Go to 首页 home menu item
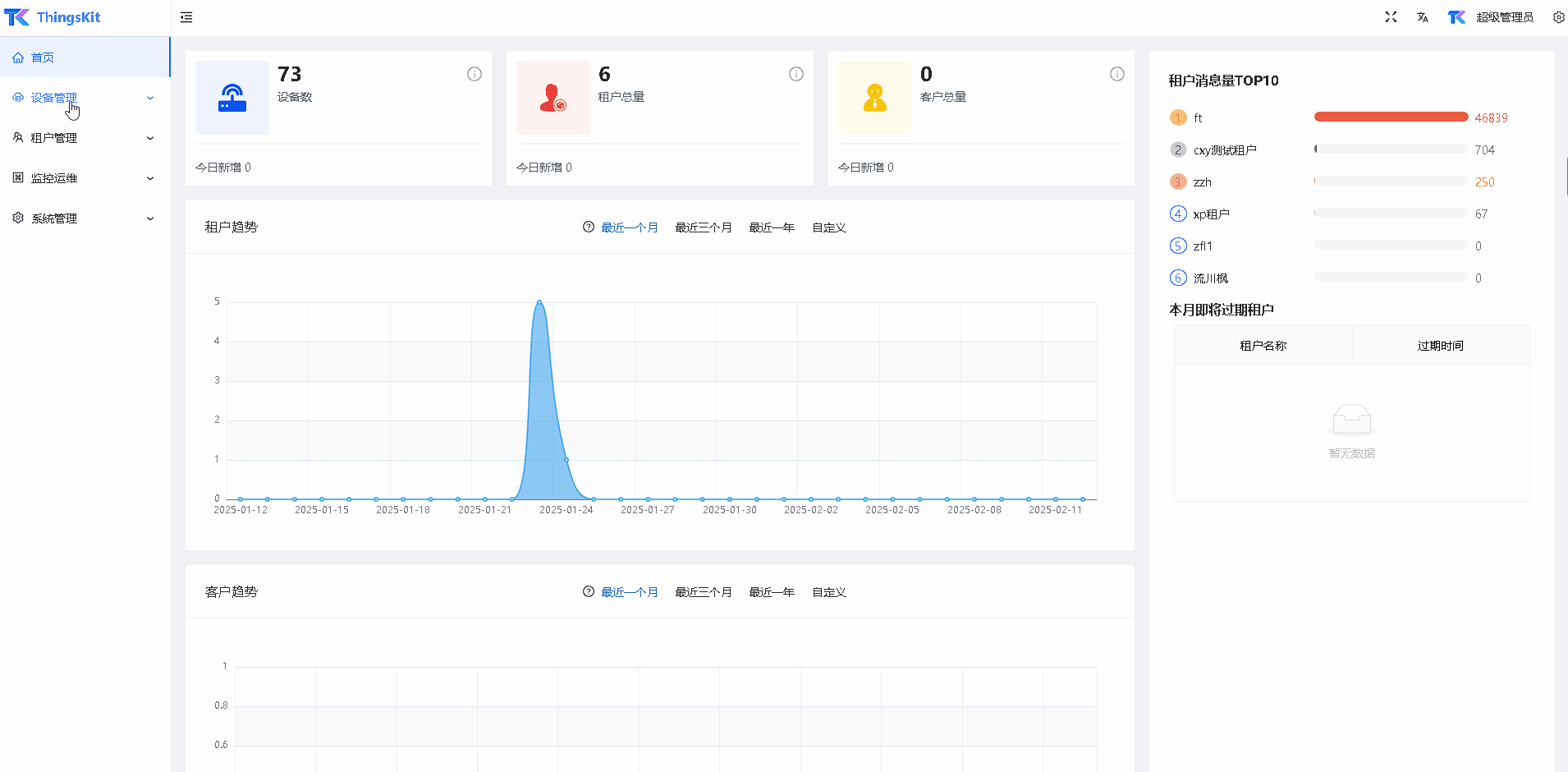This screenshot has height=772, width=1568. tap(43, 57)
